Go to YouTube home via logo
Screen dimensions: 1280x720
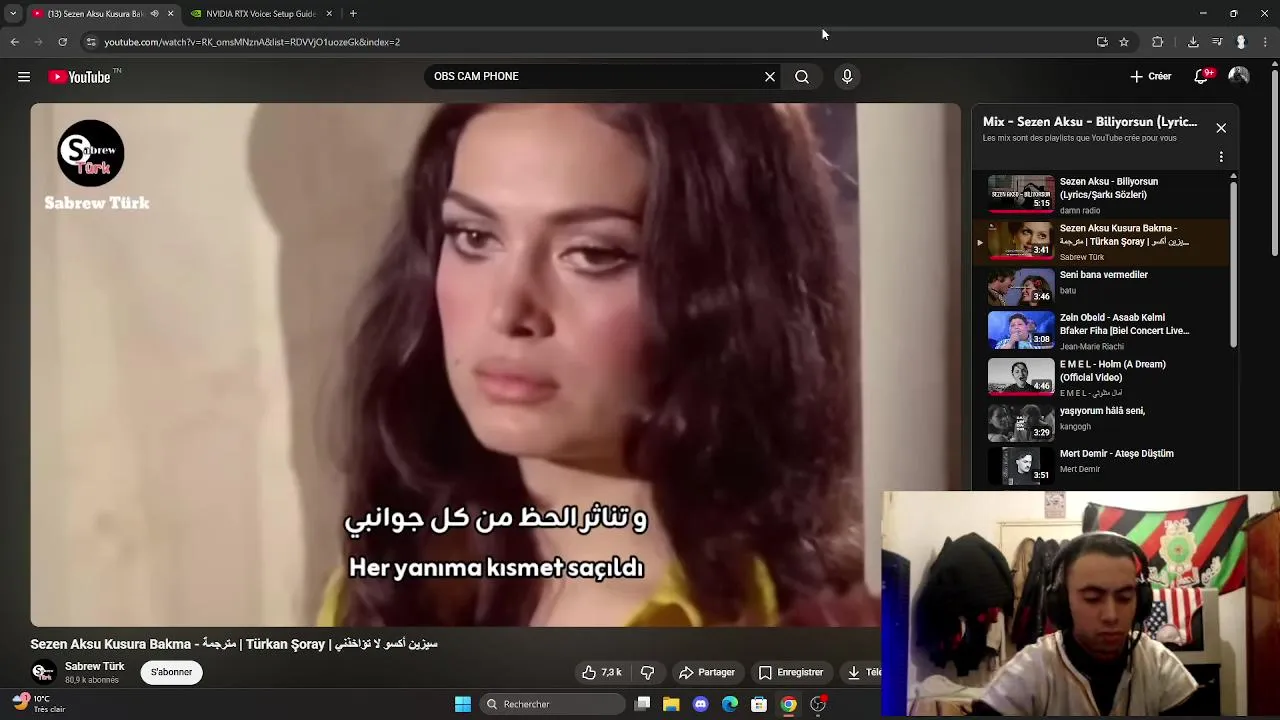79,77
